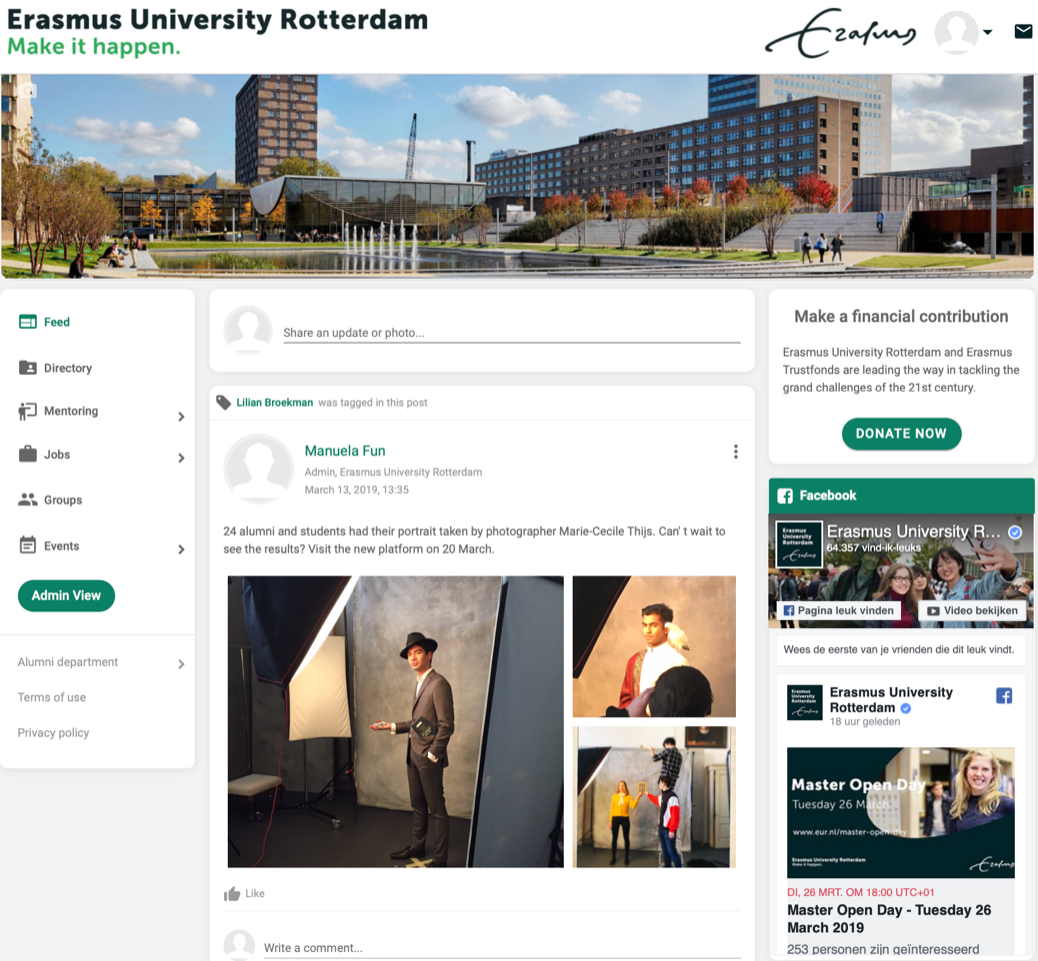This screenshot has height=961, width=1038.
Task: Click the profile avatar in the header
Action: 956,32
